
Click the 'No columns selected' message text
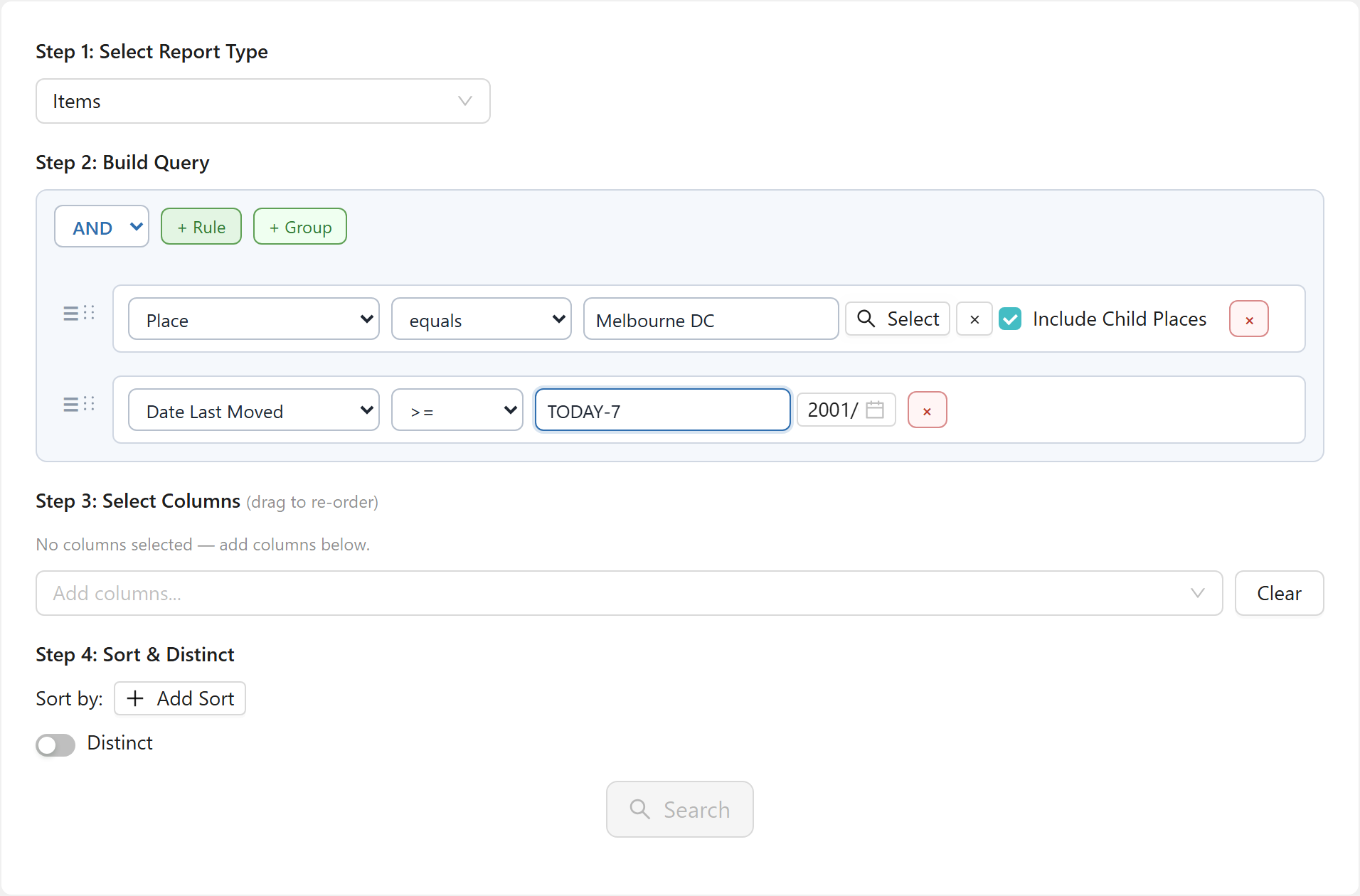[x=203, y=545]
